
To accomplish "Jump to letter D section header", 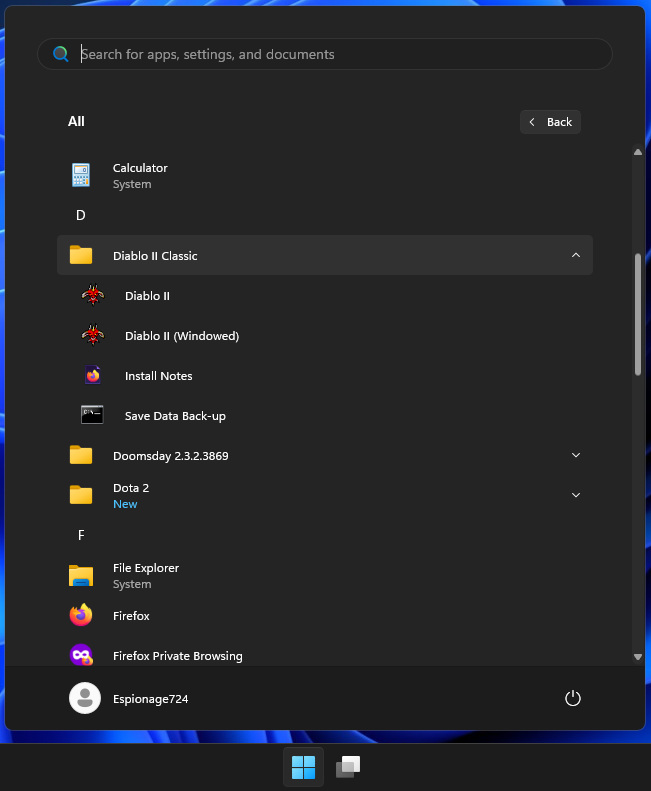I will 81,216.
